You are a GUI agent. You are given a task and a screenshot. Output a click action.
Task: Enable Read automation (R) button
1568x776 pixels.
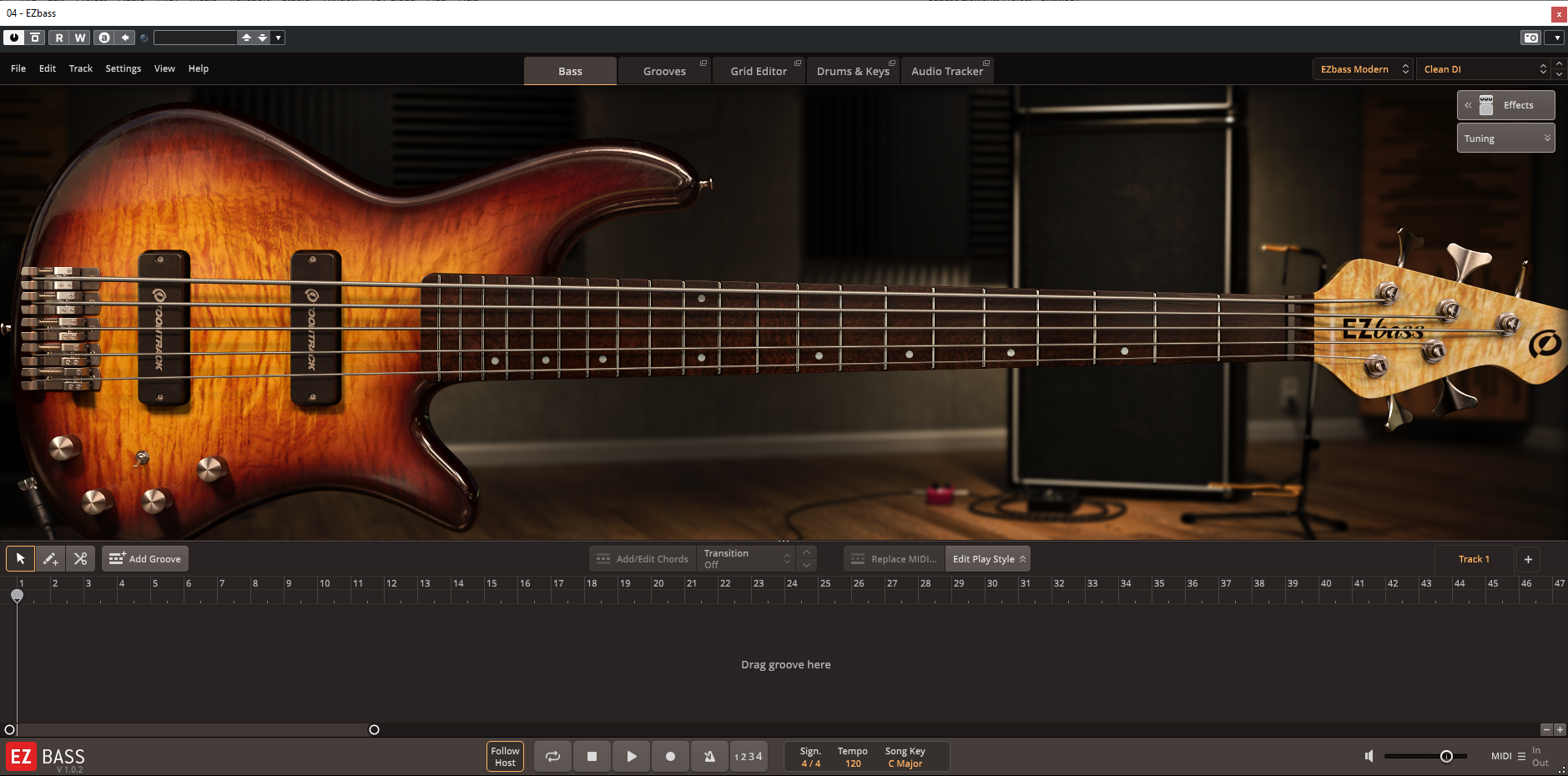(x=59, y=38)
